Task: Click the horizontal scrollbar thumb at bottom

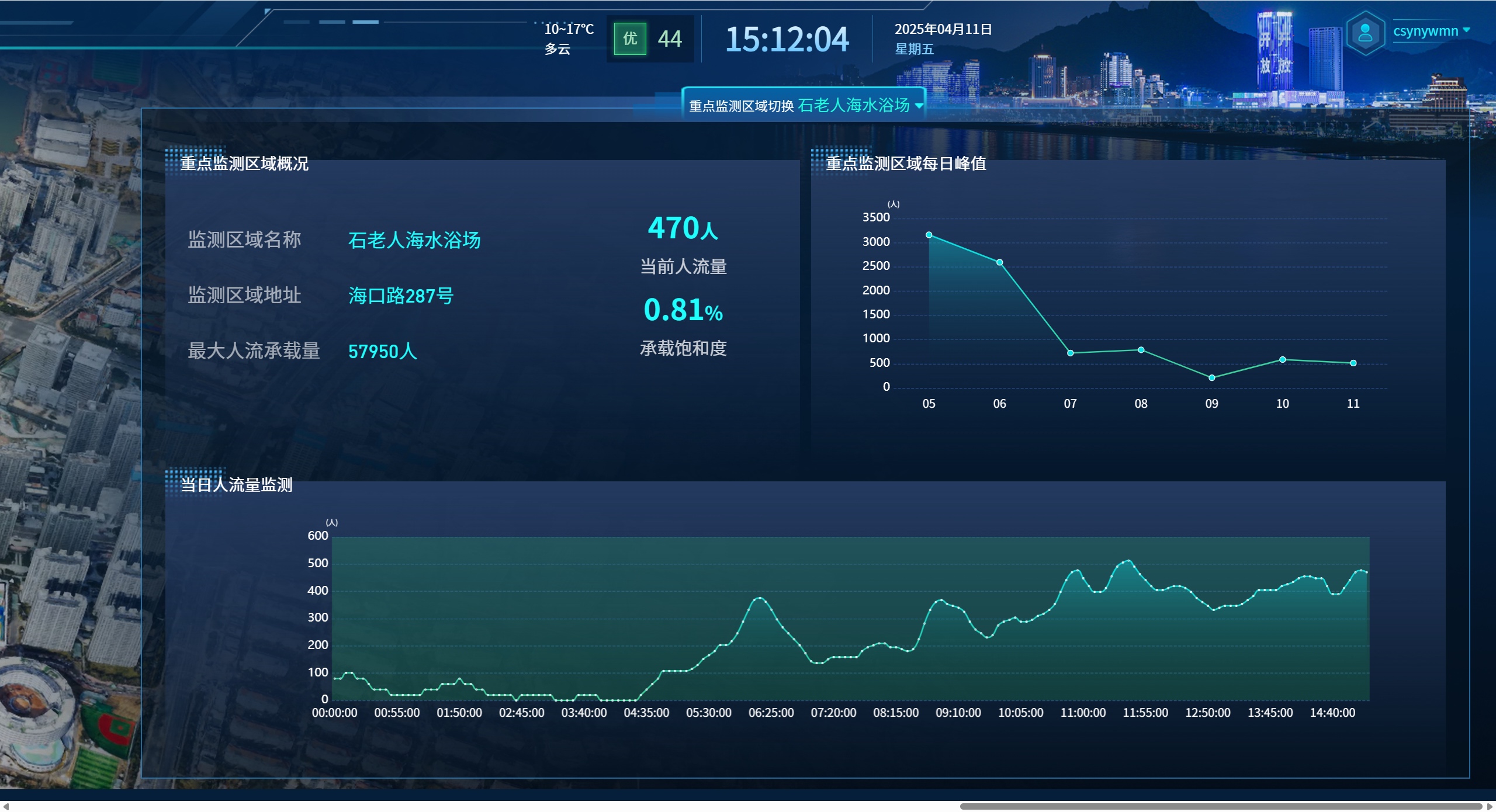Action: 1221,807
